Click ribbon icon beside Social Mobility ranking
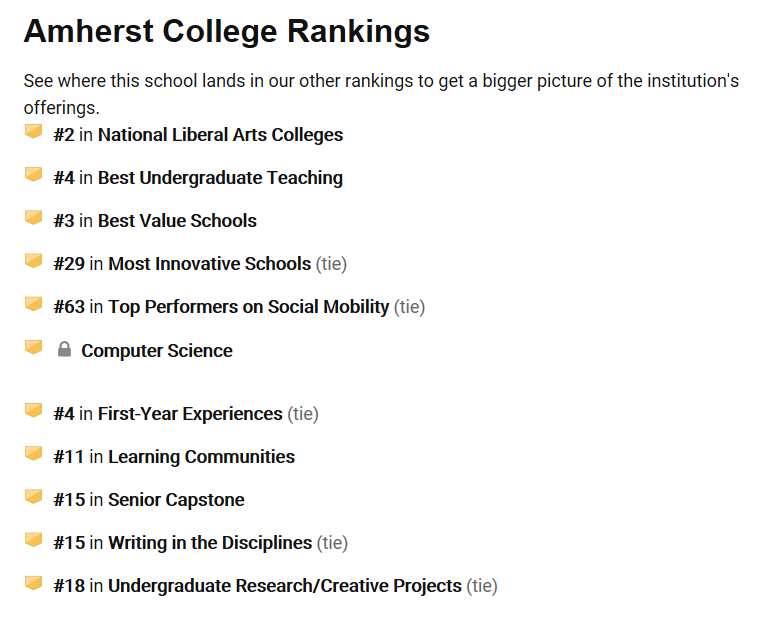Viewport: 770px width, 623px height. pos(34,303)
